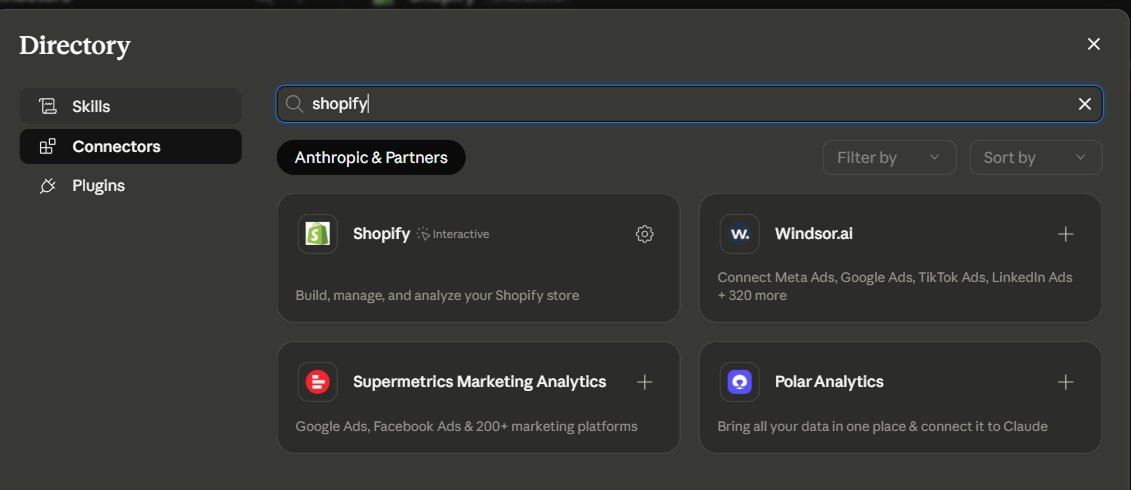The width and height of the screenshot is (1131, 490).
Task: Expand the Filter by dropdown
Action: [x=889, y=157]
